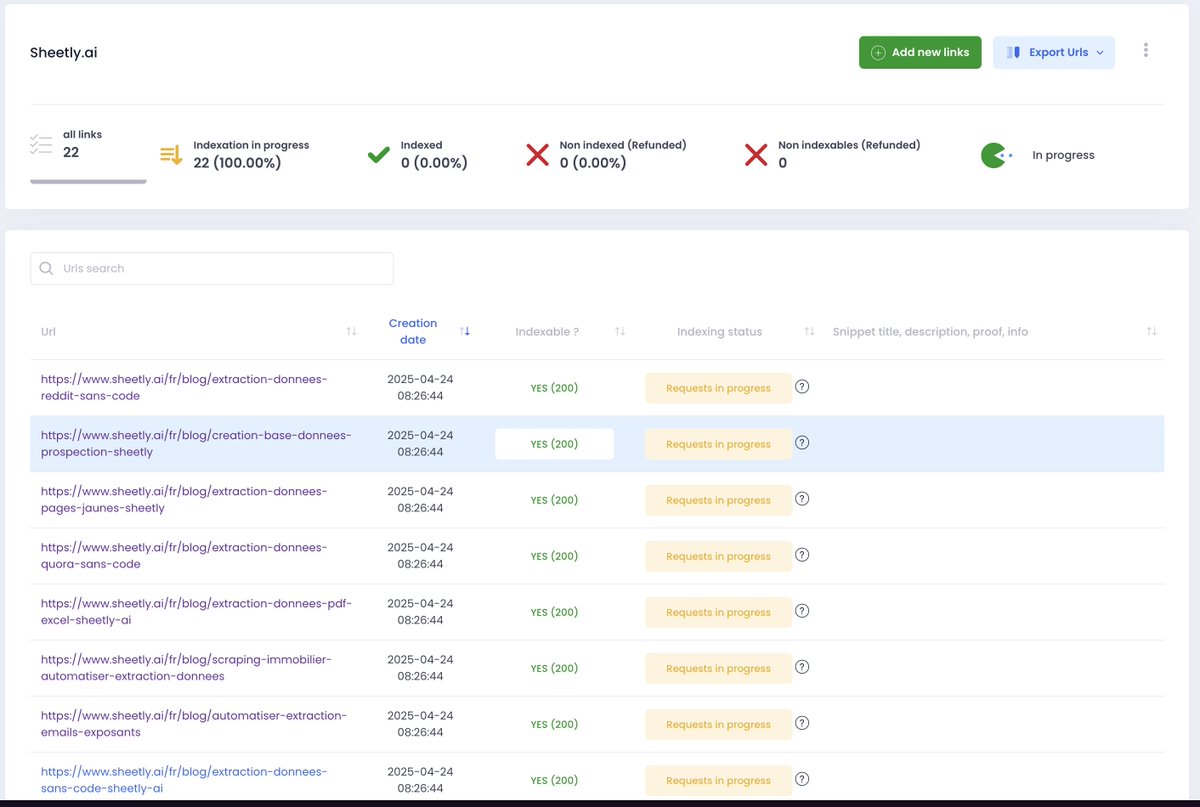
Task: Click help icon in quora-sans-code row
Action: [802, 555]
